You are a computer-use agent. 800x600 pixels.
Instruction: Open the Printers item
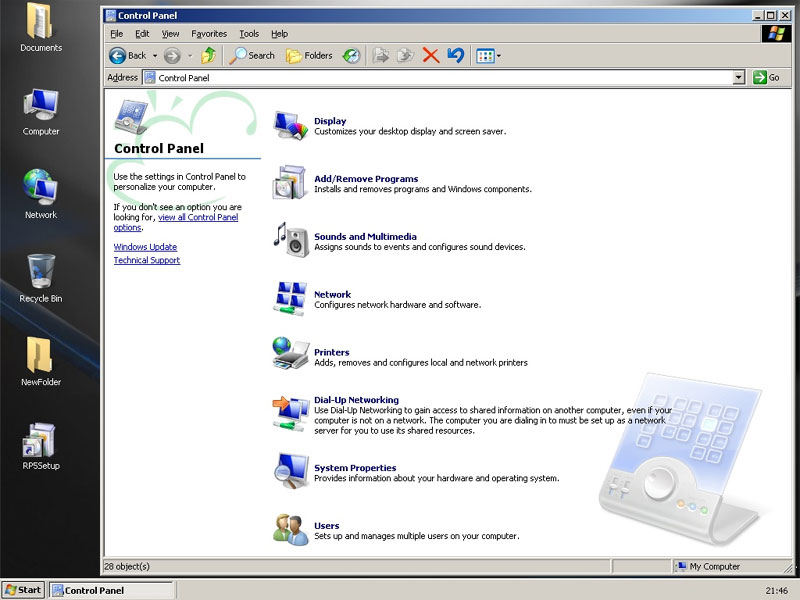(x=331, y=352)
